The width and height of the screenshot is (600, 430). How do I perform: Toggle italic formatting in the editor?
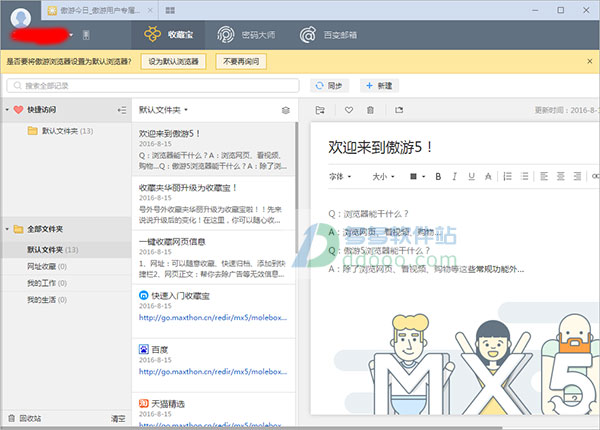click(x=454, y=176)
